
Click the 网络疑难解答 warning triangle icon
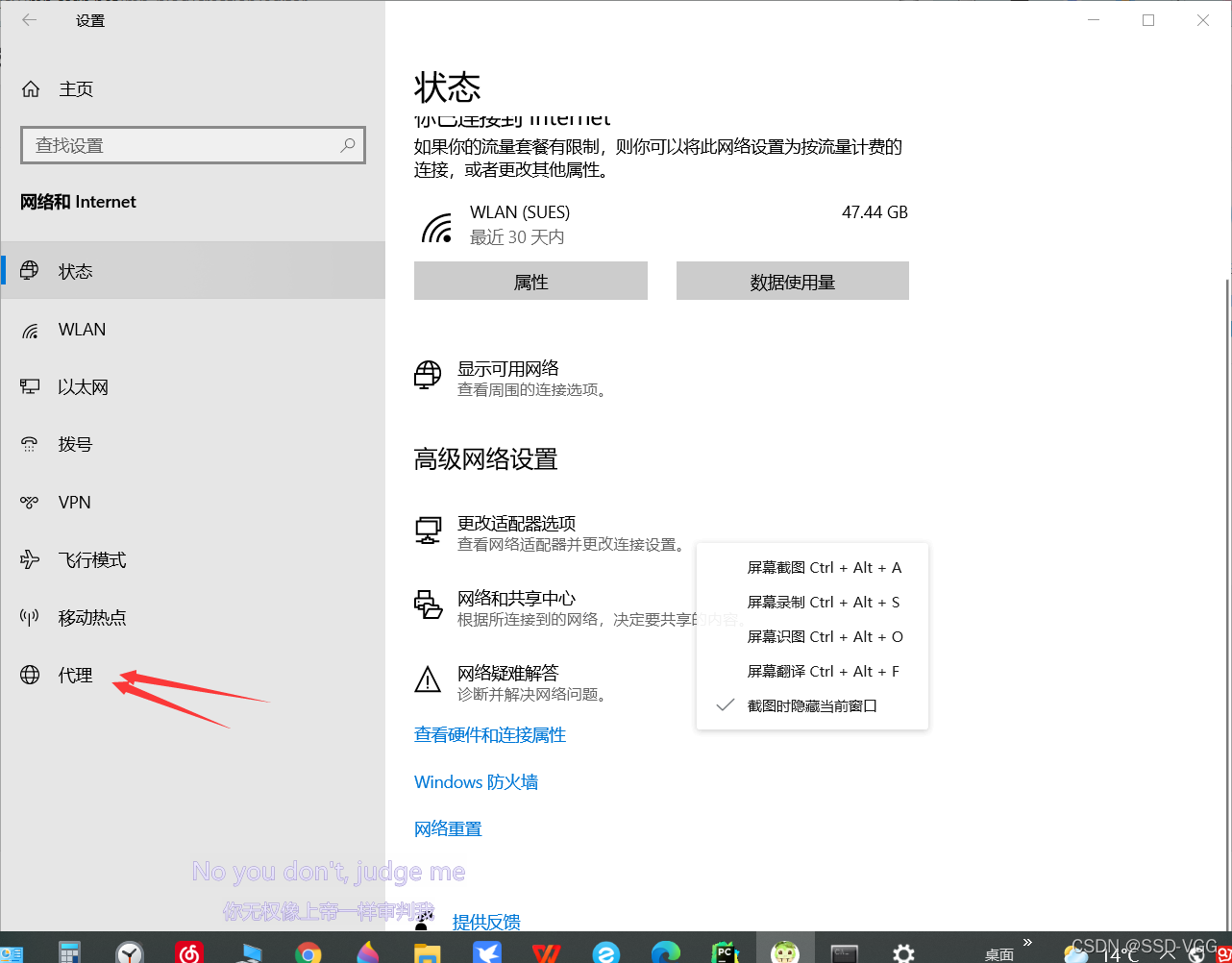[428, 679]
